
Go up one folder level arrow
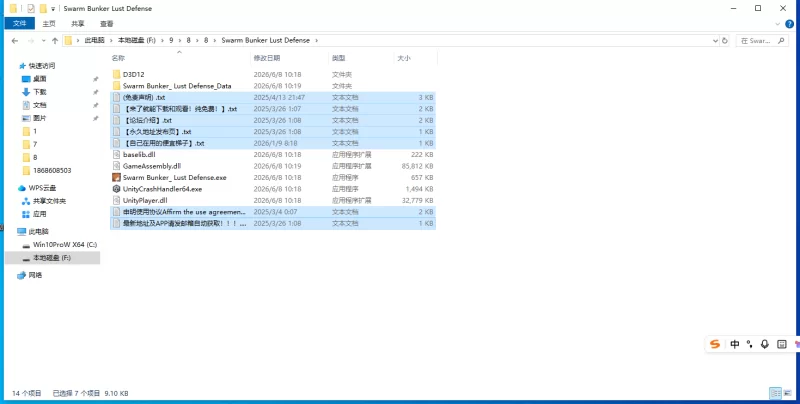(55, 40)
